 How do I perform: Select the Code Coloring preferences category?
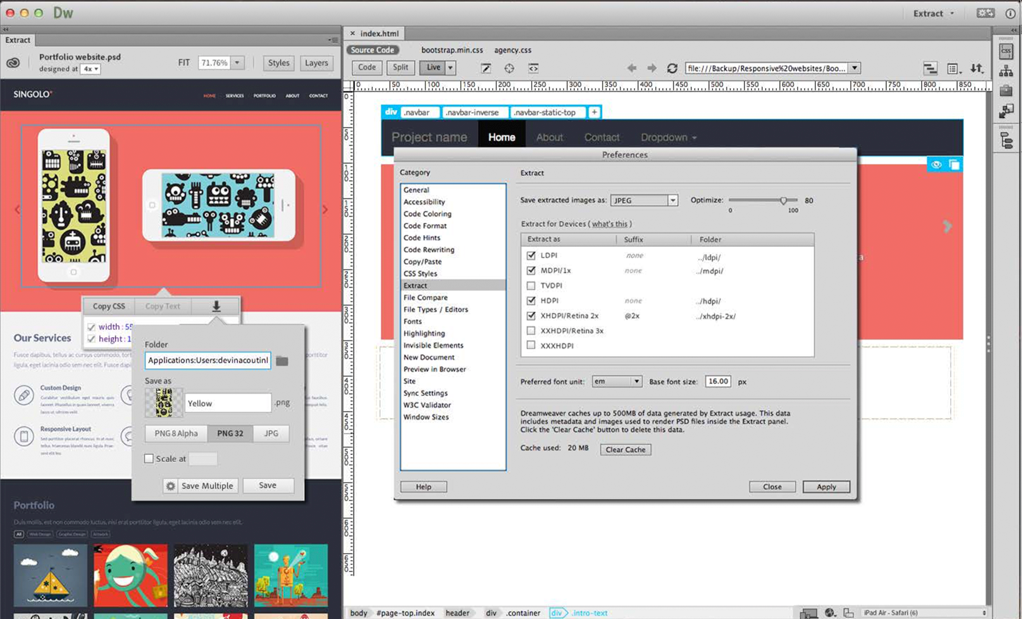(427, 214)
